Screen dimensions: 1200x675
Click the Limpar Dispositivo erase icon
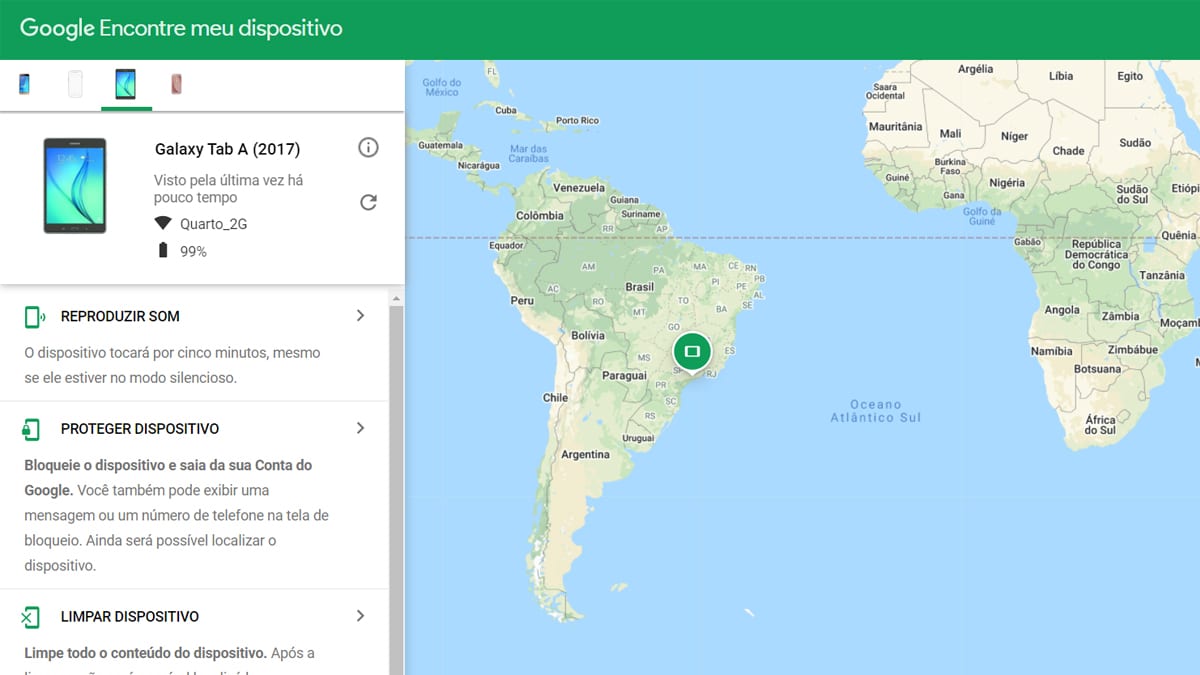pos(31,617)
